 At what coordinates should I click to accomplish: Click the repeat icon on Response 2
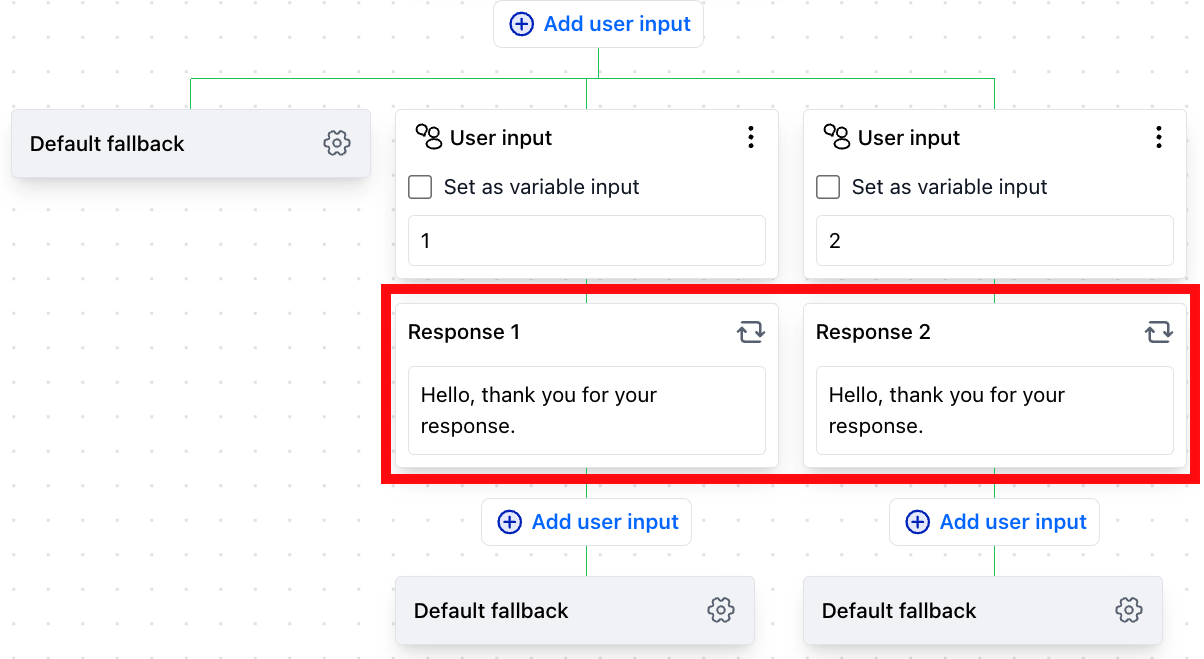click(x=1159, y=332)
